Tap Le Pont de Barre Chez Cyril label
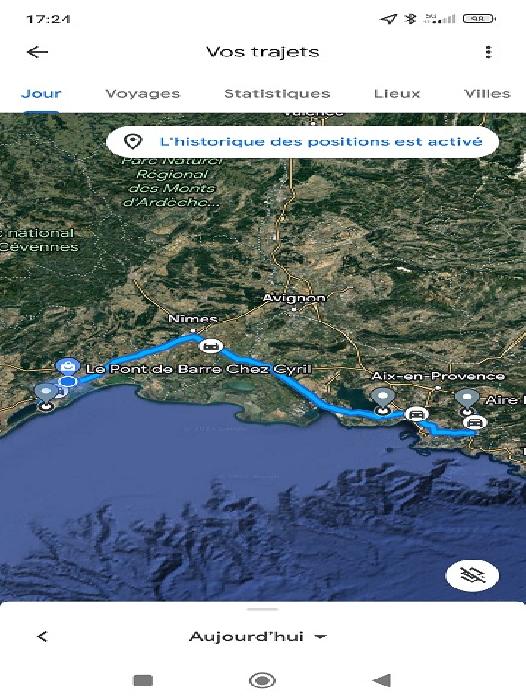526x700 pixels. (x=199, y=369)
